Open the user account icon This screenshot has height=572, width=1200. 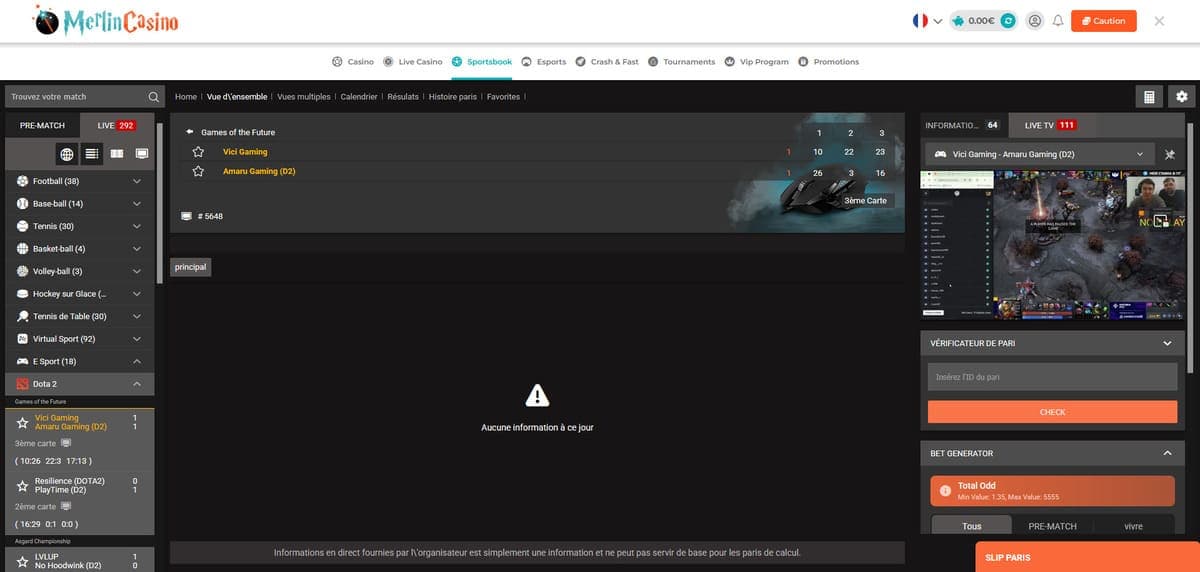coord(1035,20)
